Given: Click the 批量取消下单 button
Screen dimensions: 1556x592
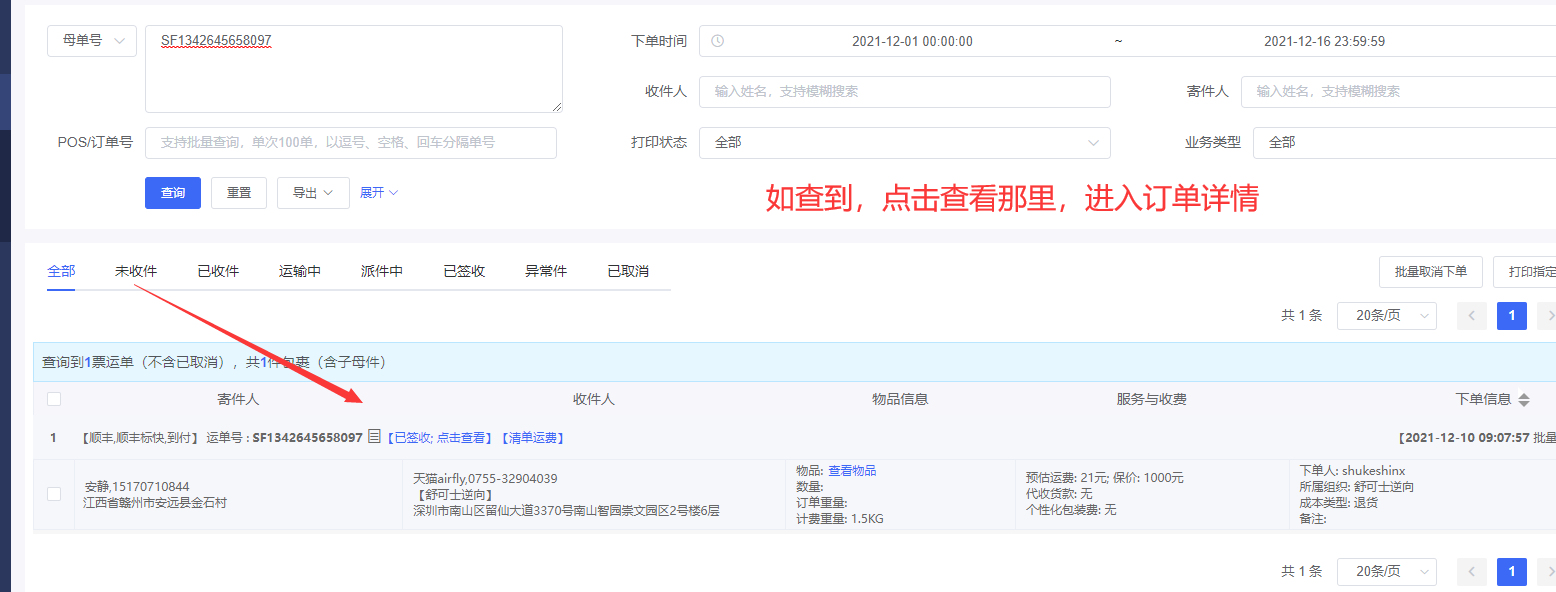Looking at the screenshot, I should (x=1430, y=272).
